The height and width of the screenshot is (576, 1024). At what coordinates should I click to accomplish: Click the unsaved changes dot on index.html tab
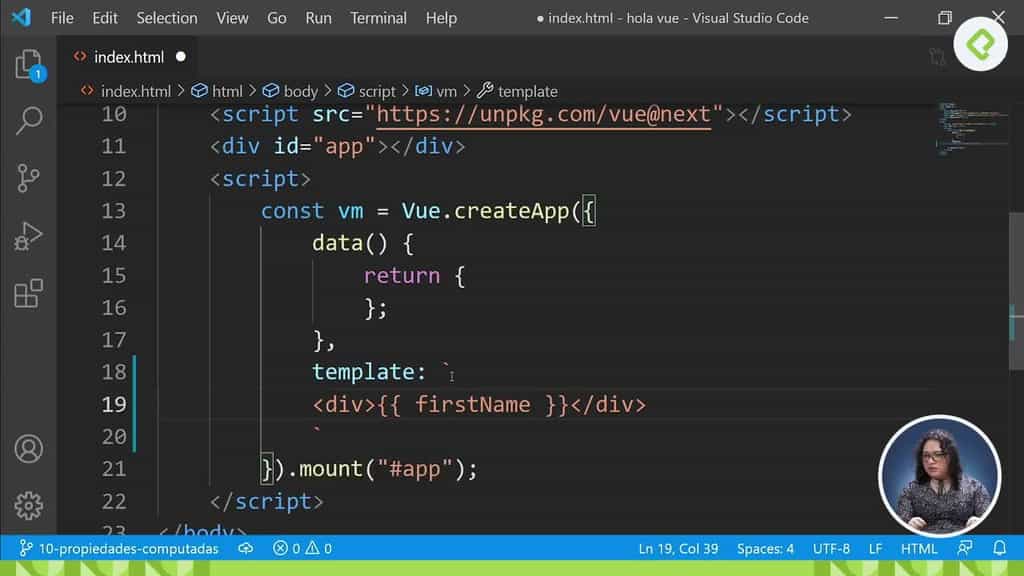tap(181, 57)
